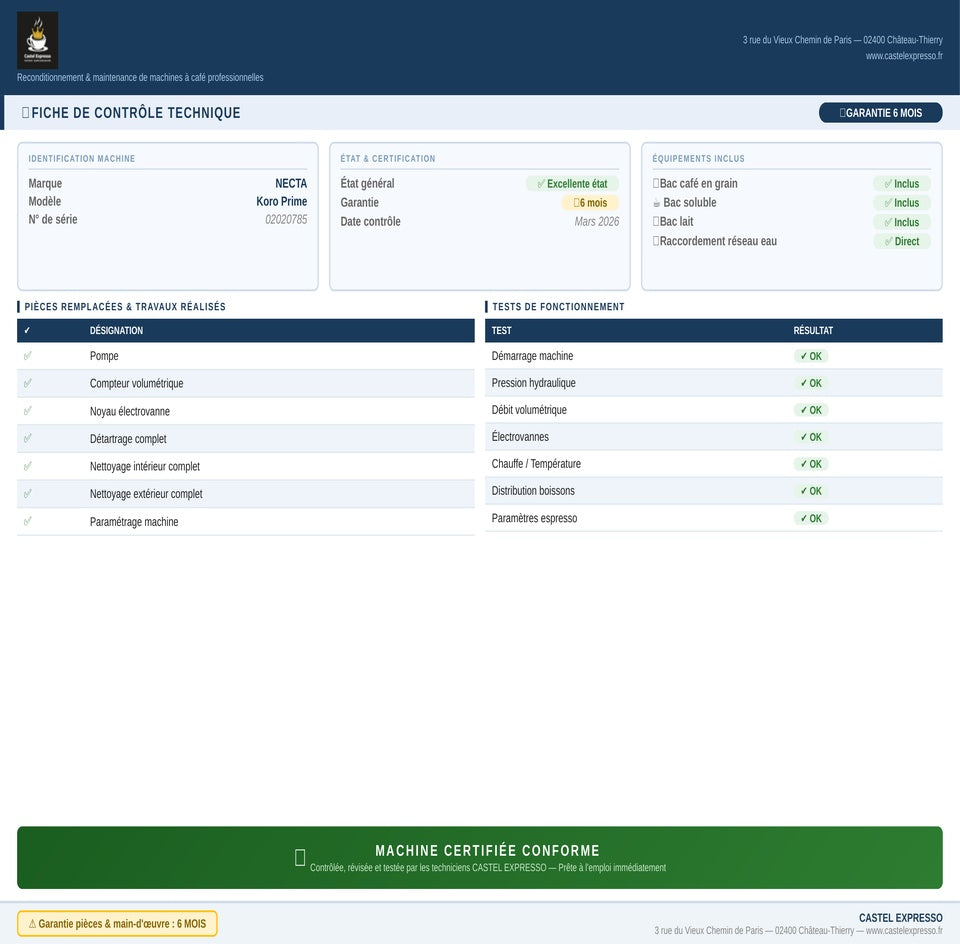This screenshot has width=960, height=944.
Task: Click the OK result for Paramètres espresso
Action: coord(811,518)
